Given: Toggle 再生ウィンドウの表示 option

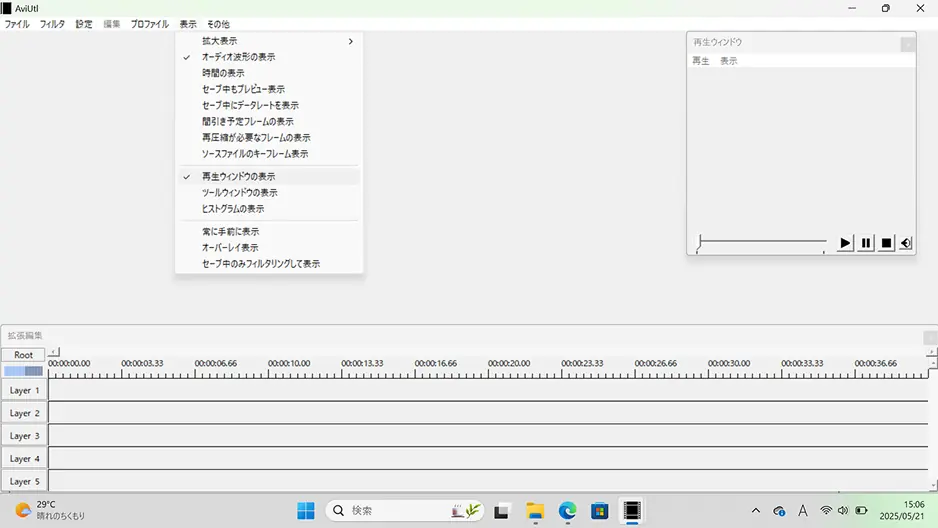Looking at the screenshot, I should click(269, 176).
